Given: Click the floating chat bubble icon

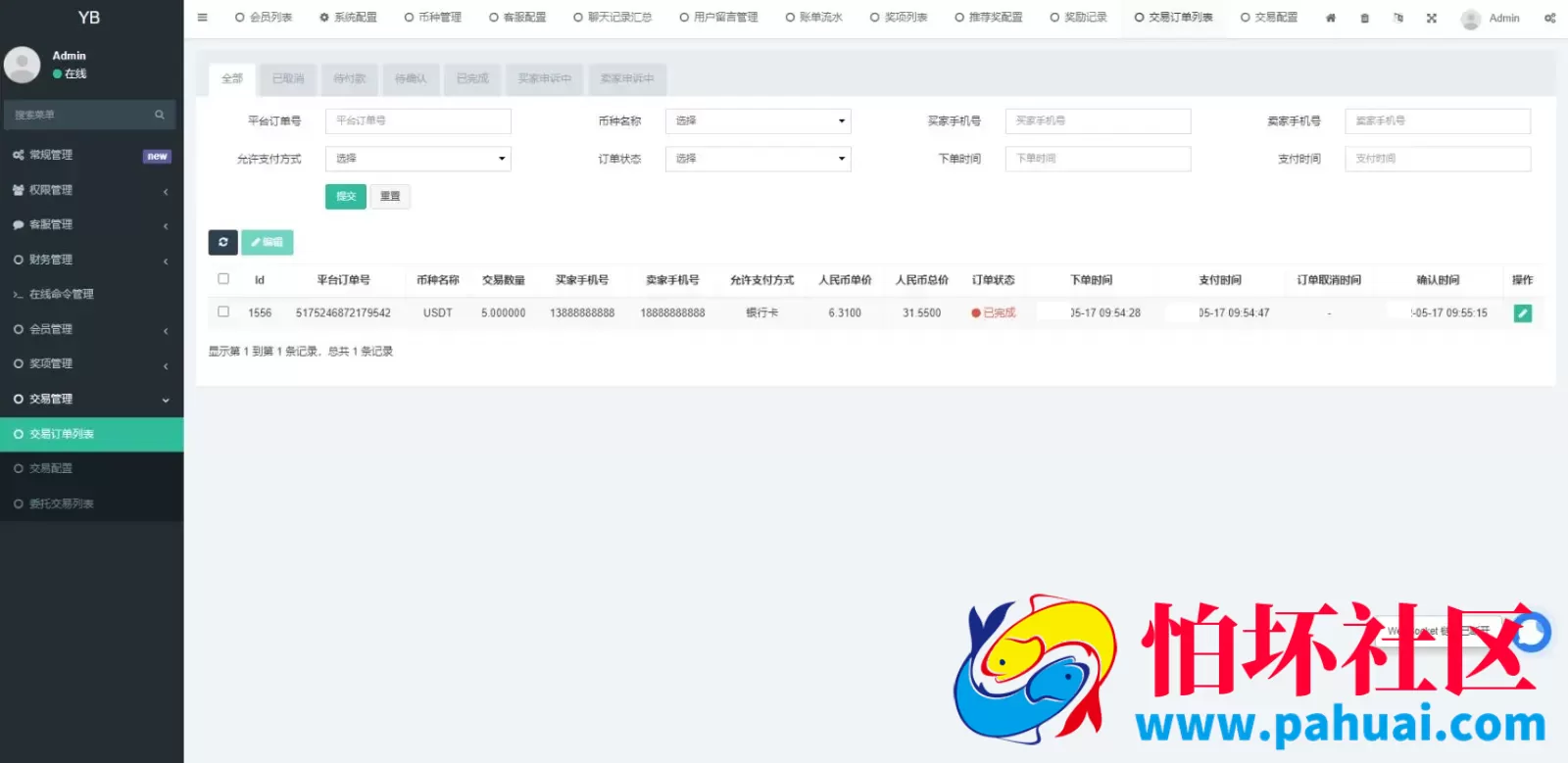Looking at the screenshot, I should tap(1532, 632).
